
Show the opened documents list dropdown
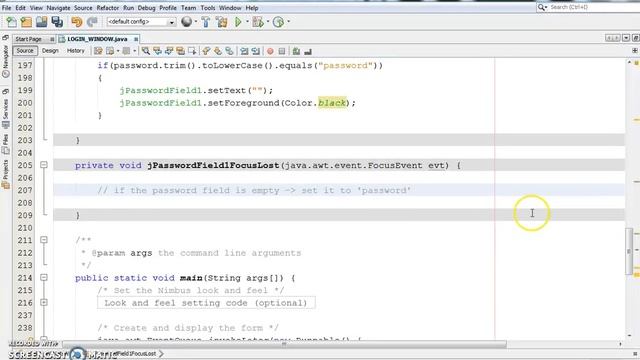626,38
